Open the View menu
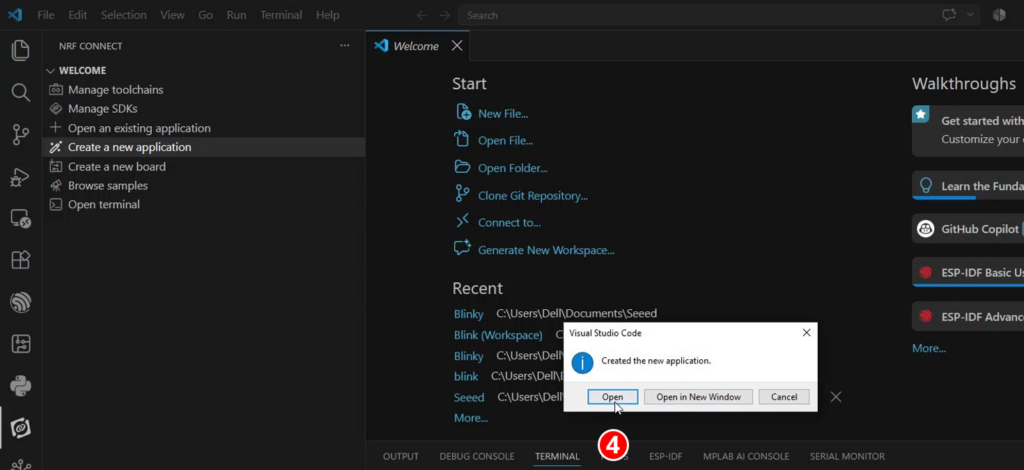Image resolution: width=1024 pixels, height=470 pixels. [172, 15]
